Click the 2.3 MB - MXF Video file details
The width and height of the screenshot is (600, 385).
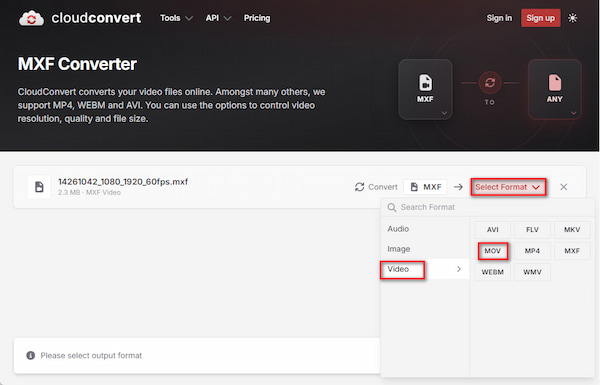89,192
